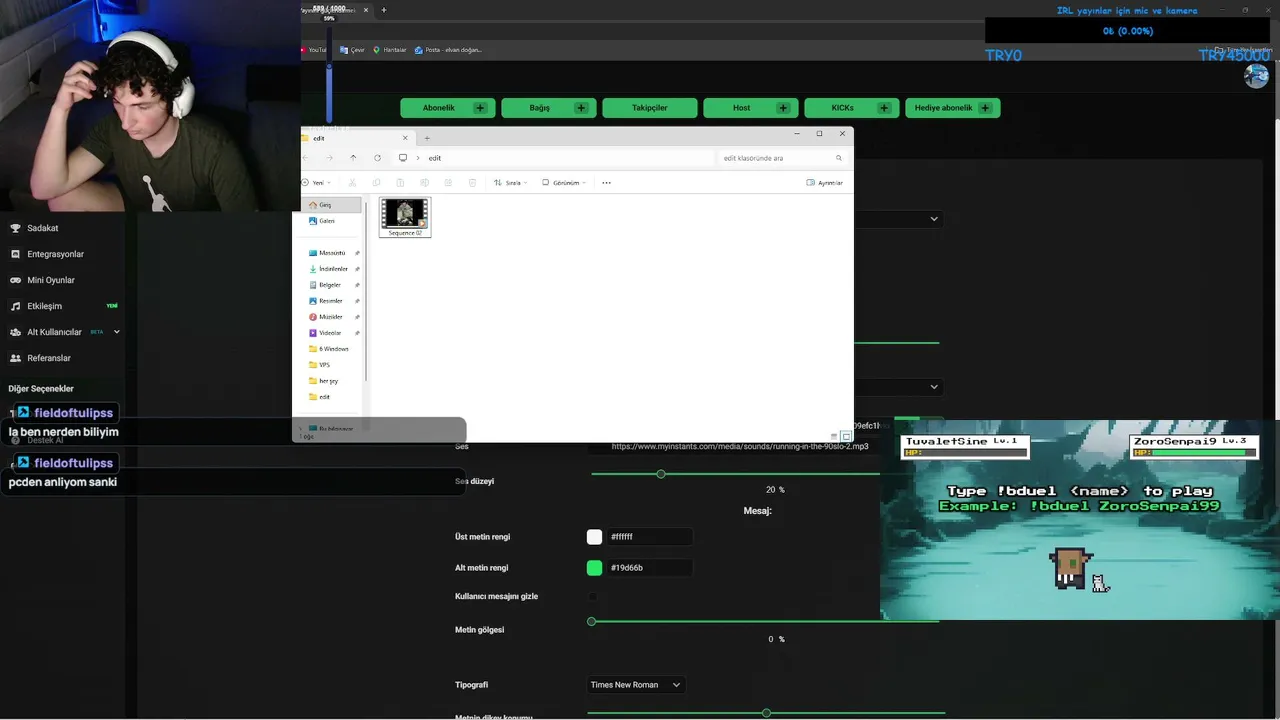Click the Etkileşim music note icon

pos(15,306)
